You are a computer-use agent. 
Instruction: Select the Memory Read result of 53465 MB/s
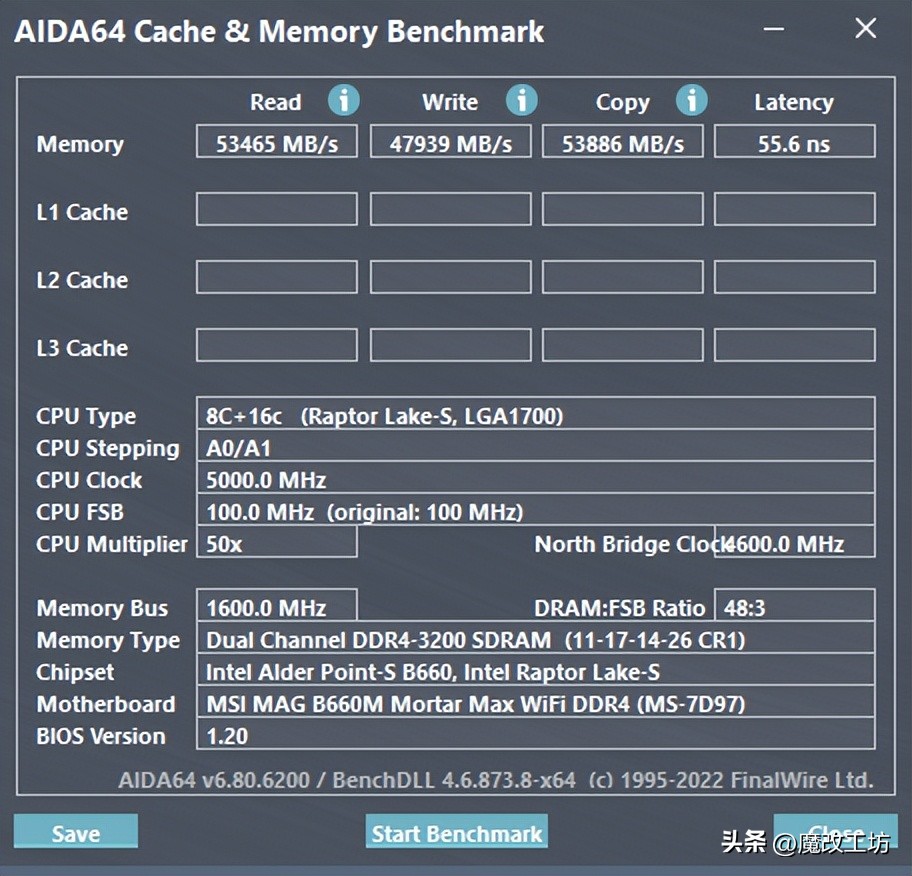point(277,142)
